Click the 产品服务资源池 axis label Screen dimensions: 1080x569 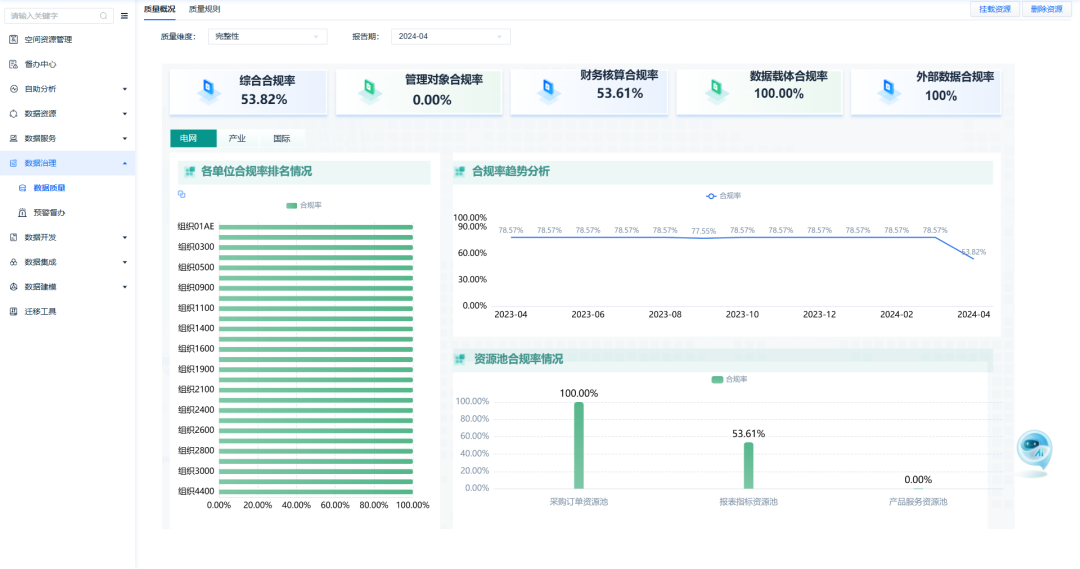pyautogui.click(x=917, y=502)
